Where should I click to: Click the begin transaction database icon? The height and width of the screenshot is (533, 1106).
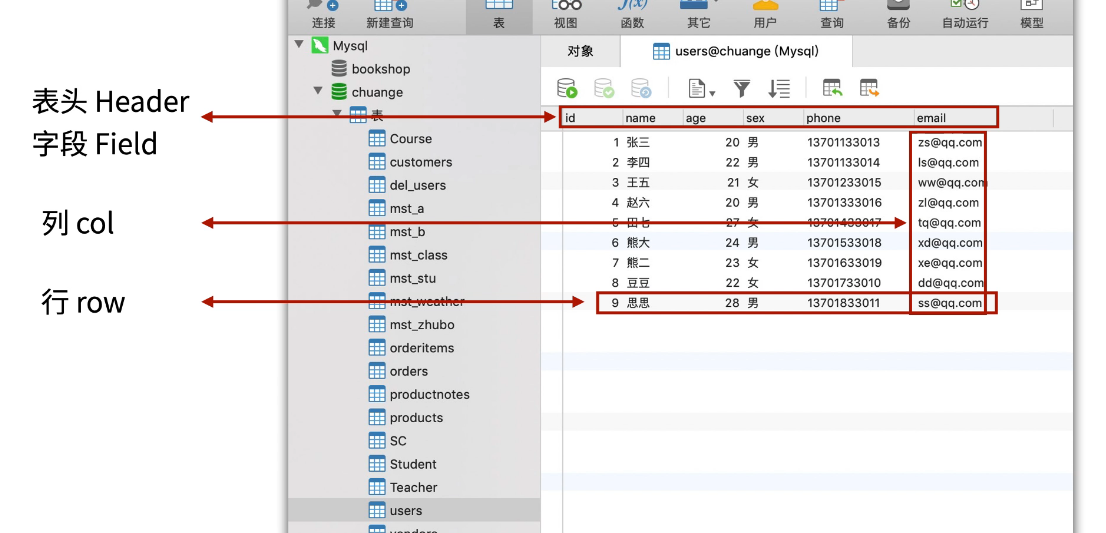pyautogui.click(x=567, y=88)
